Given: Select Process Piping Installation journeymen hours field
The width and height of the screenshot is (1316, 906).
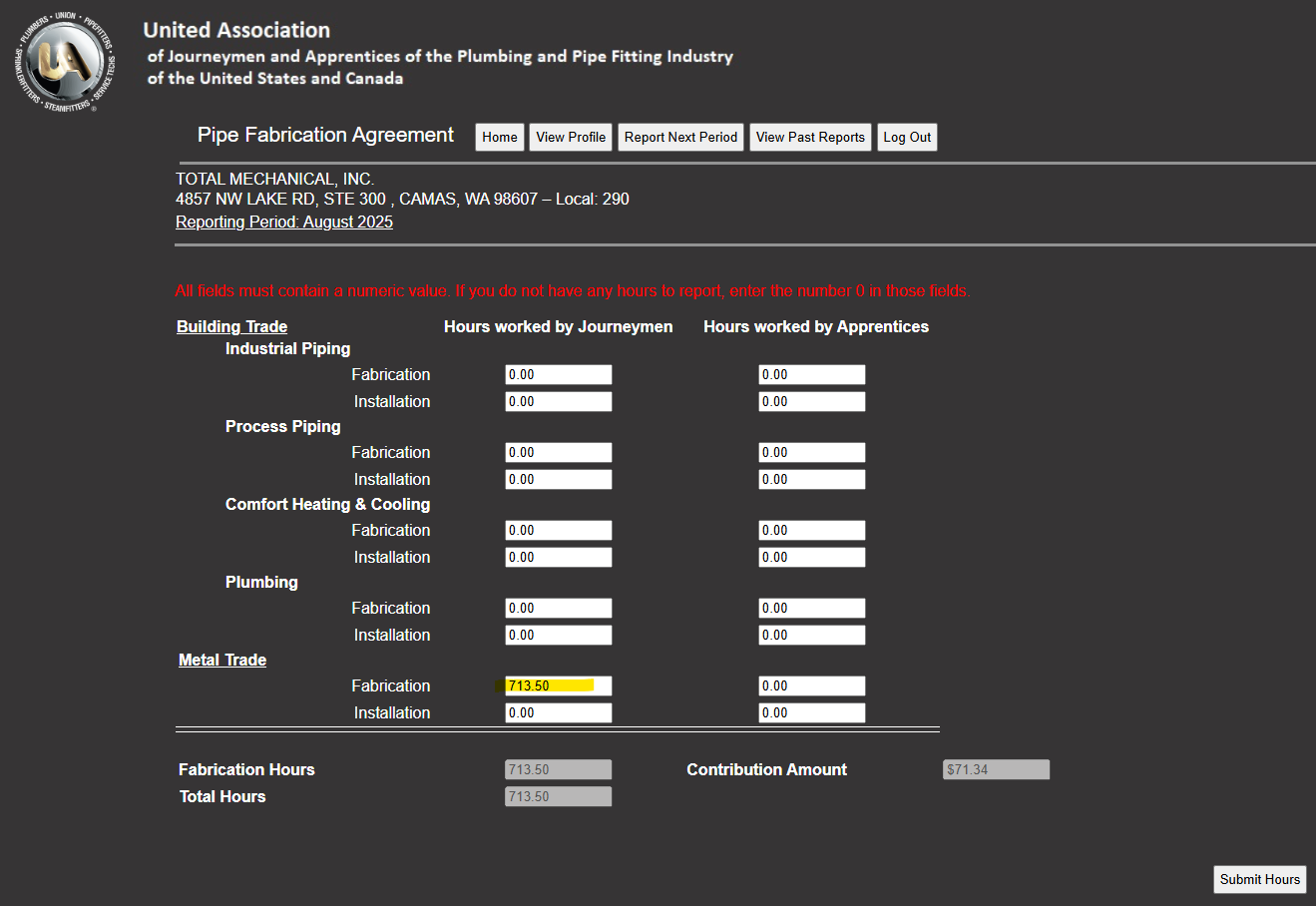Looking at the screenshot, I should (x=559, y=480).
